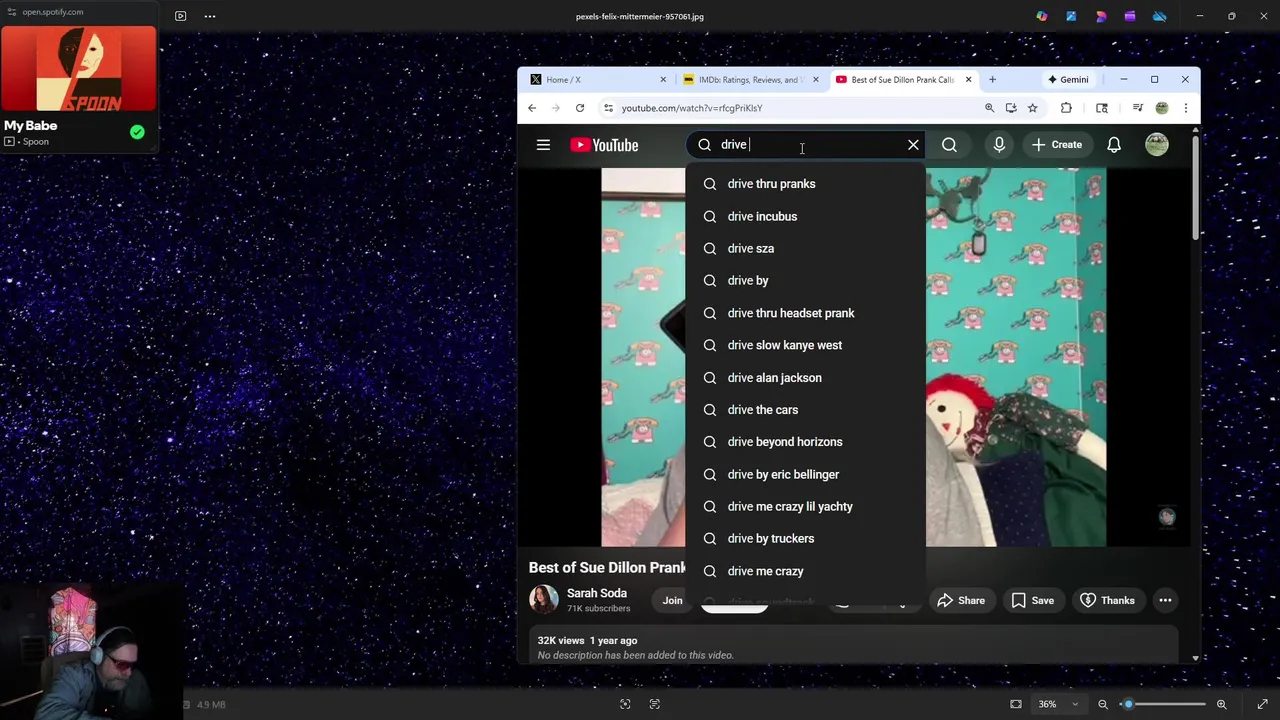Clear the YouTube search box text
The width and height of the screenshot is (1280, 720).
pos(913,145)
